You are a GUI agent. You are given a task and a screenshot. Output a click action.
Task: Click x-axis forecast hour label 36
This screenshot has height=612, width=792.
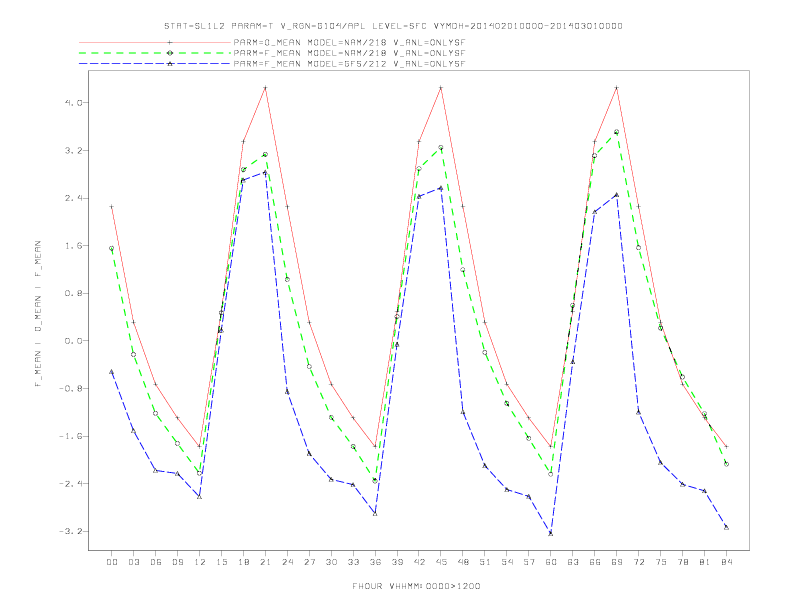pos(375,562)
